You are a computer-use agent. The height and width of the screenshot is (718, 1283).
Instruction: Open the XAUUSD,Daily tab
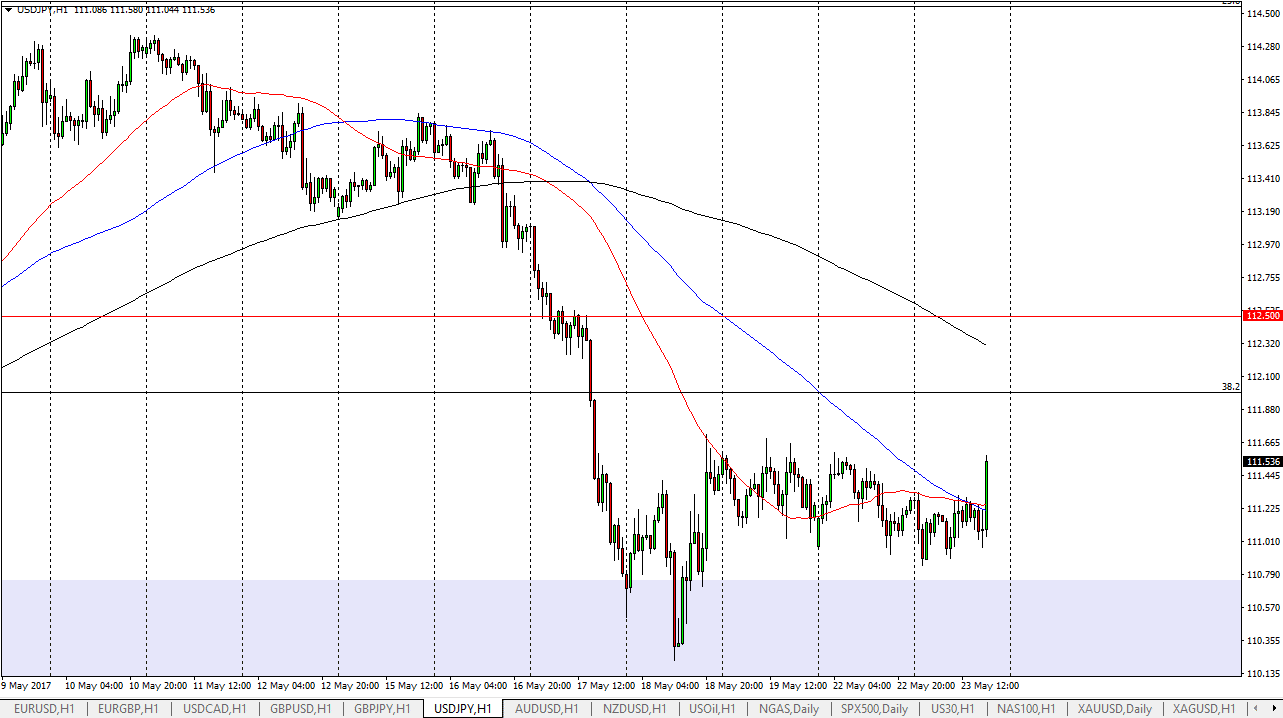1115,709
